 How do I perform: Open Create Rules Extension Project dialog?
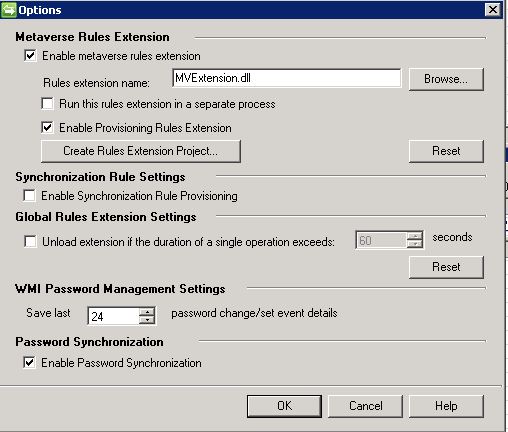(x=140, y=151)
